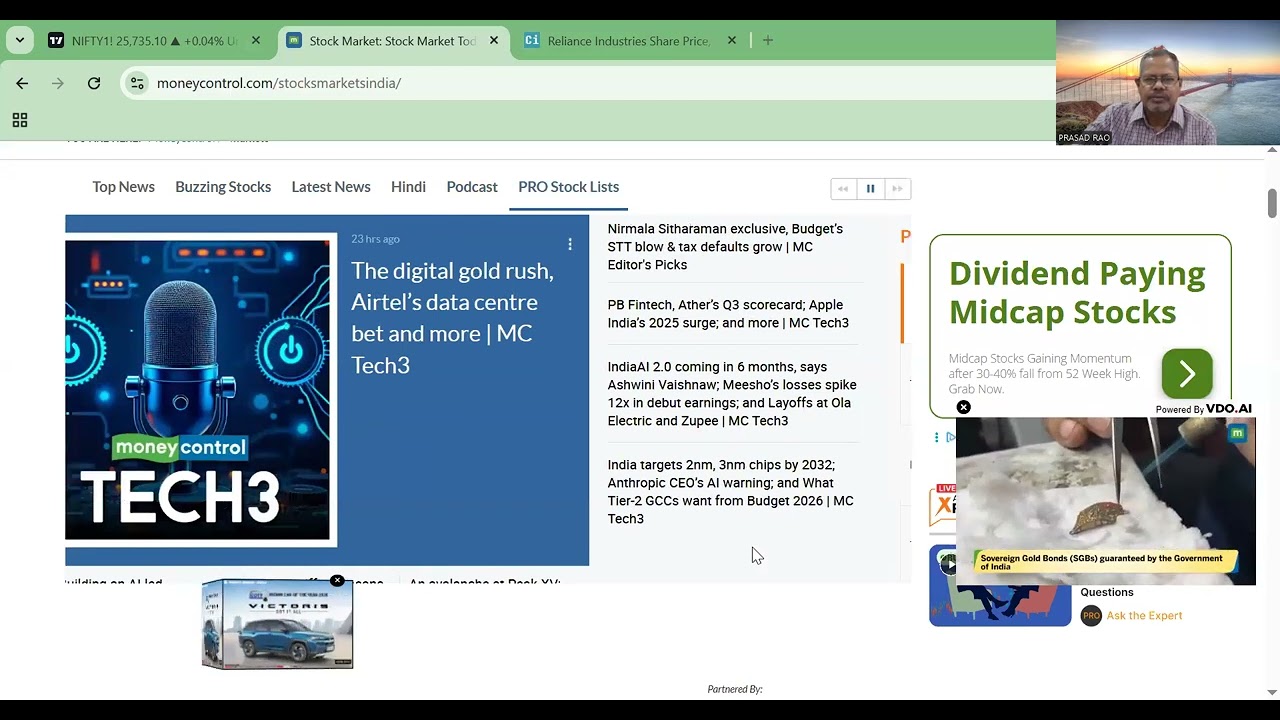Screen dimensions: 1280x720
Task: Open IndiaAI 2.0 coming in 6 months story
Action: (x=732, y=394)
